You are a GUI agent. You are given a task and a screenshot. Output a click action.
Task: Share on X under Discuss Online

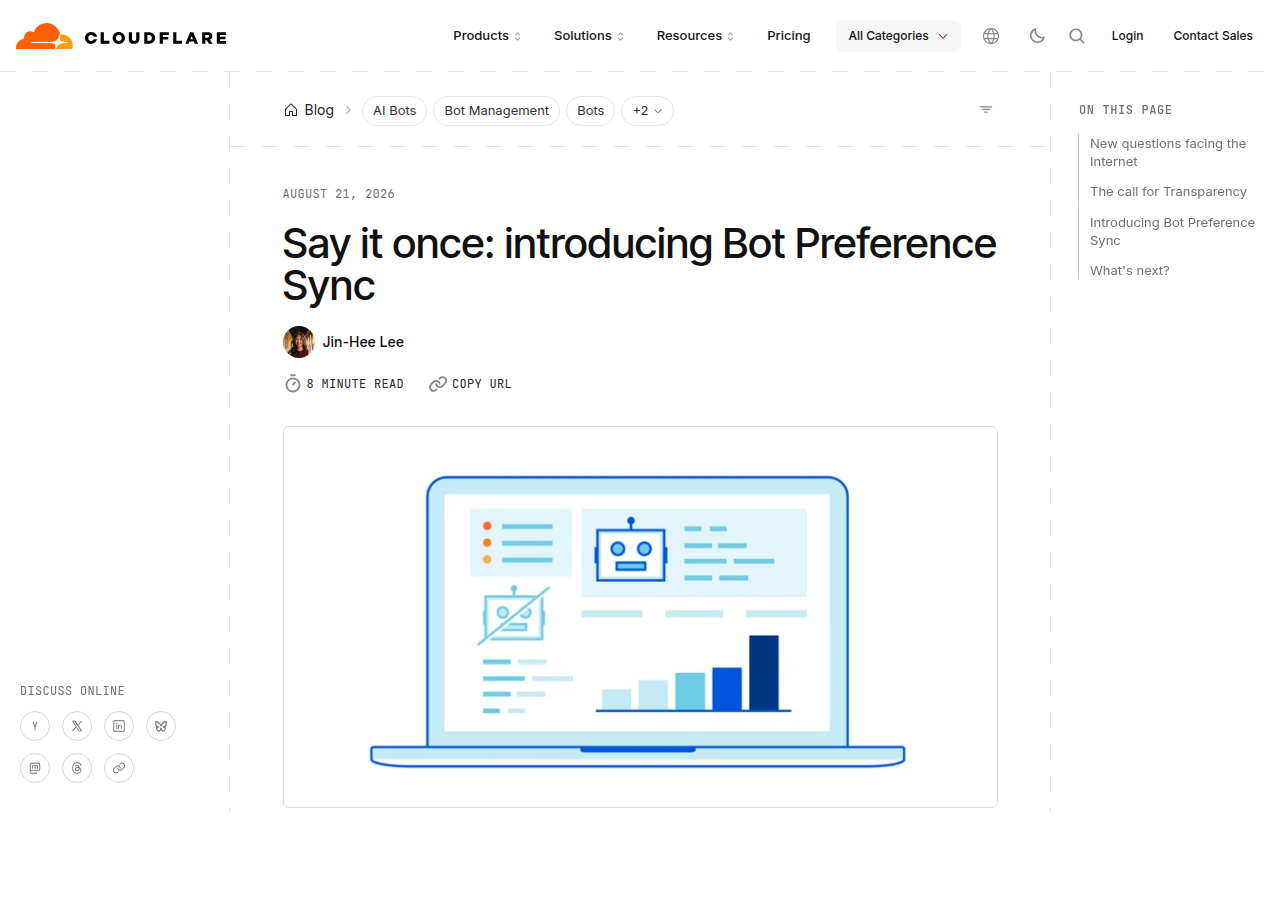coord(77,726)
